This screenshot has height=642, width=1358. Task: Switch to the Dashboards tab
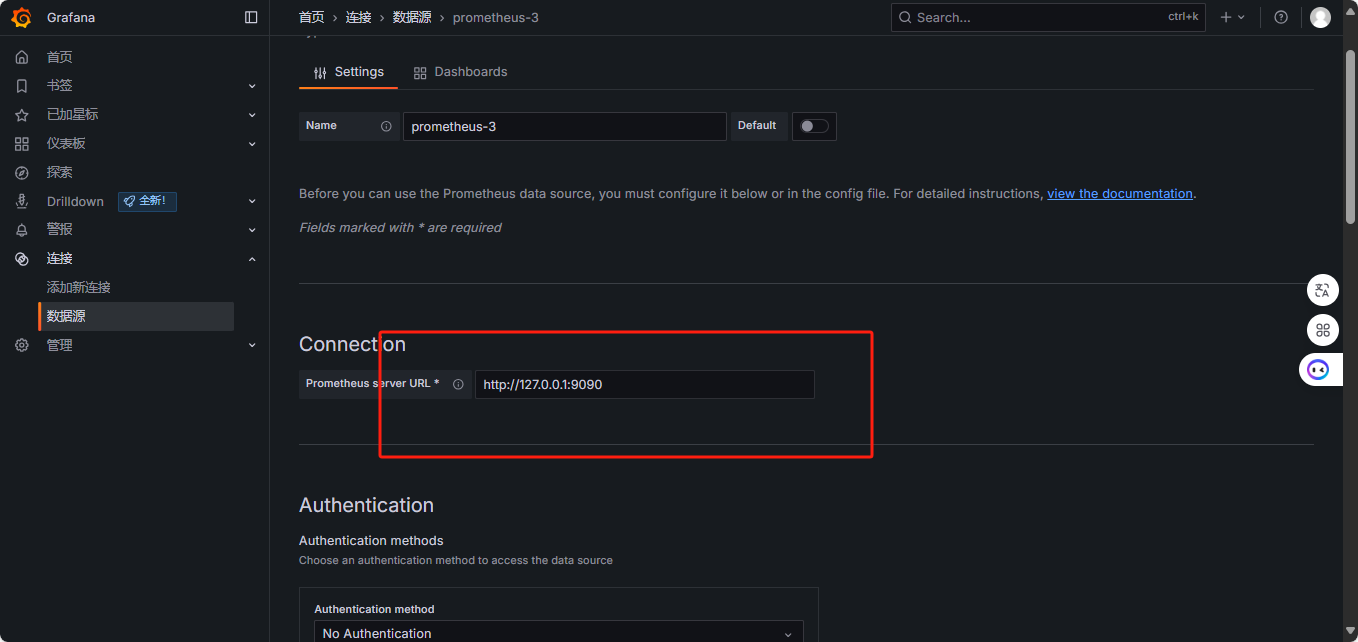coord(460,72)
